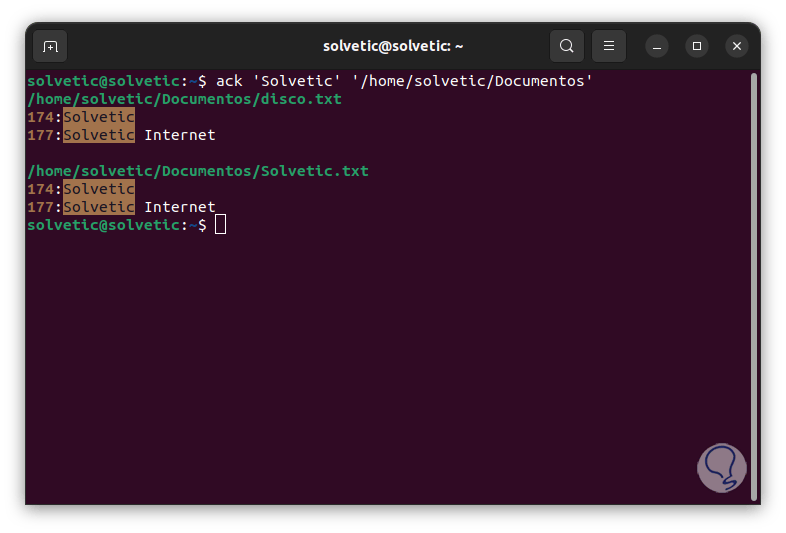Click the 'Solvetic' search pattern argument

[x=296, y=81]
